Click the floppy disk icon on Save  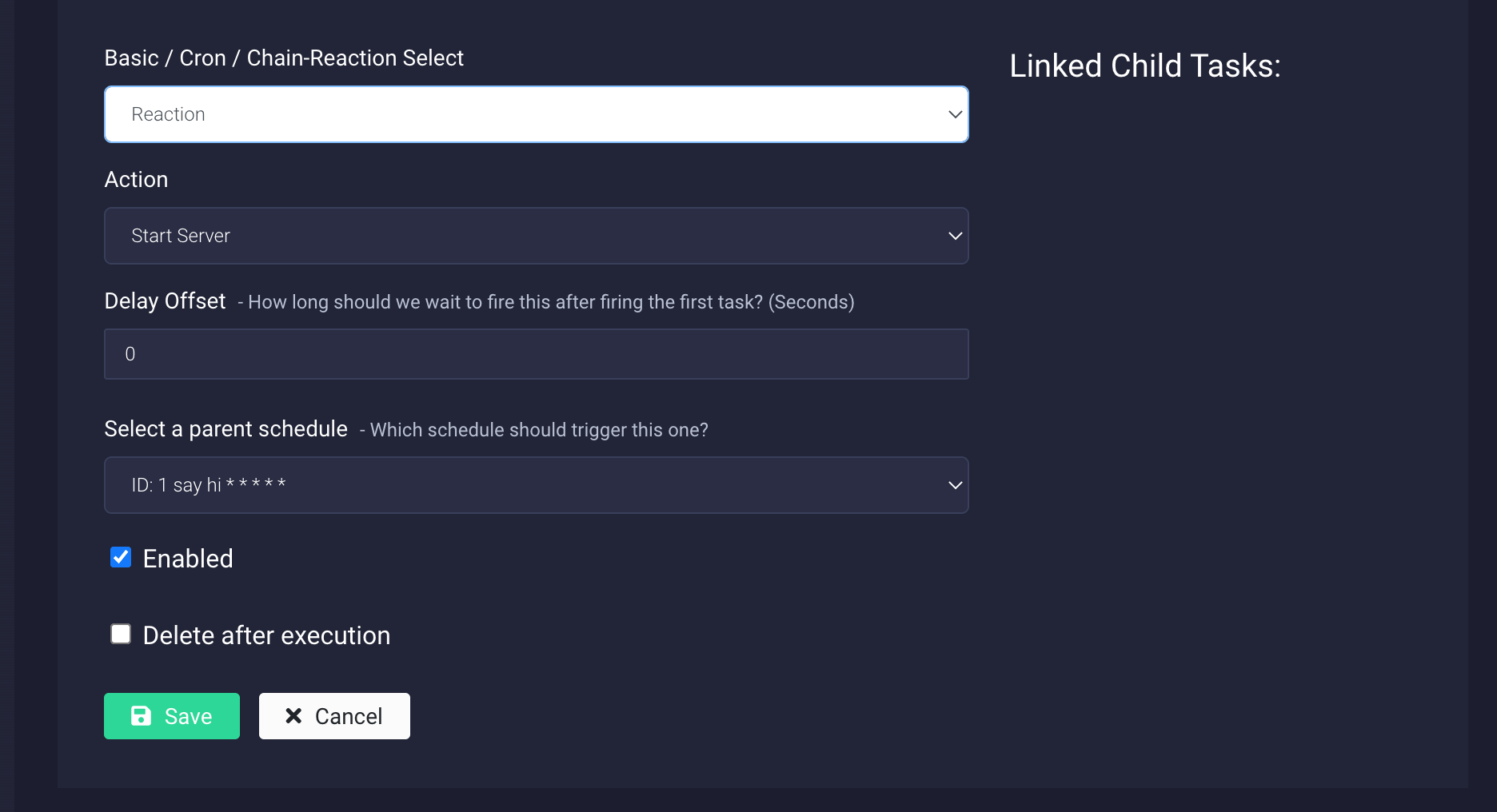141,716
